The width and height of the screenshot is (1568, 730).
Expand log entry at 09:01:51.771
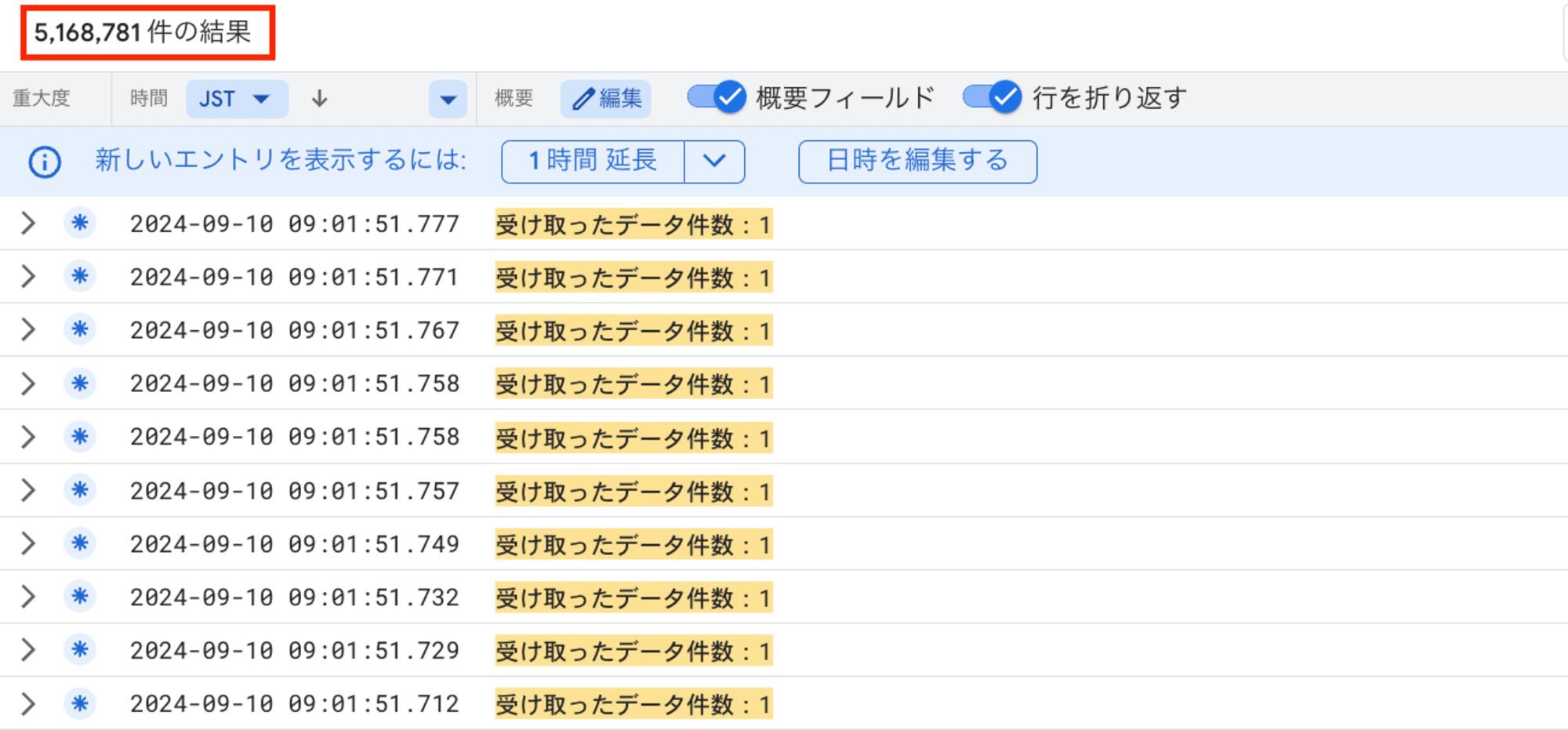click(28, 277)
